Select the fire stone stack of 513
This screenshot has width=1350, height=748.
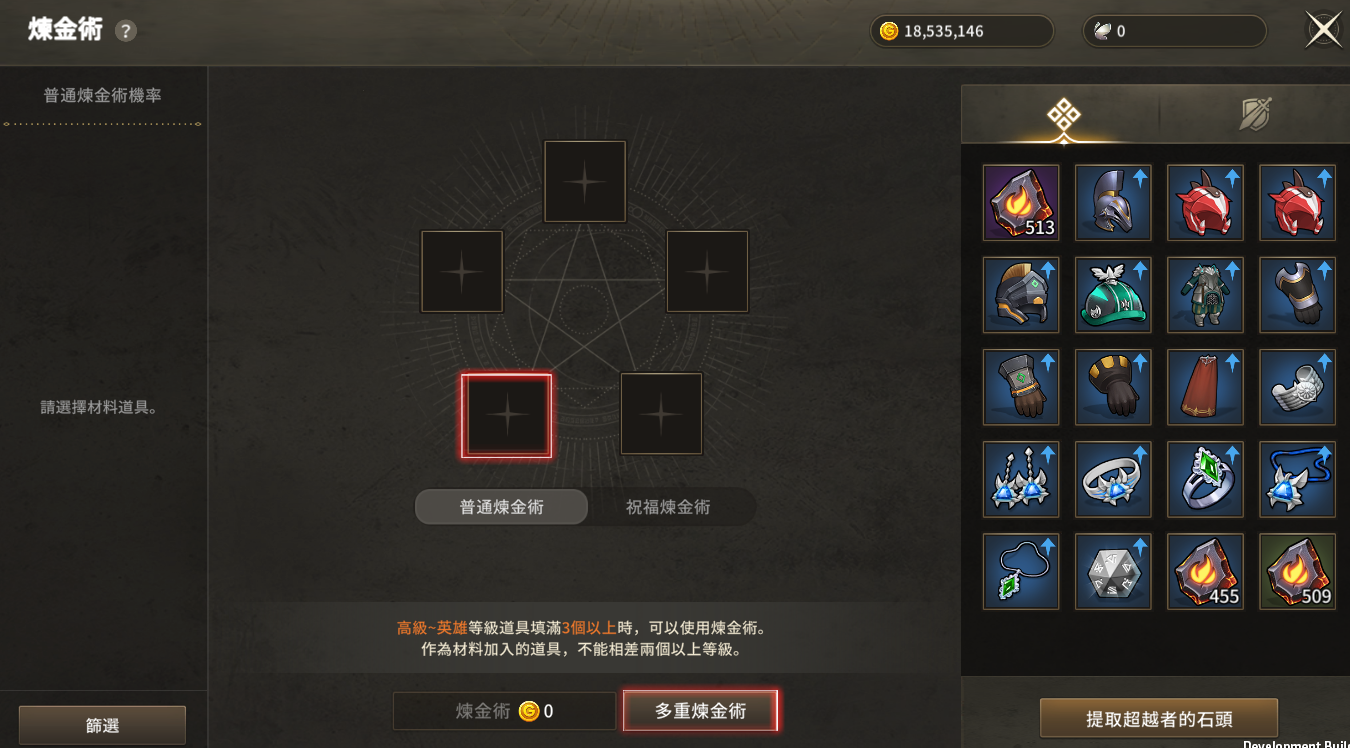point(1021,203)
